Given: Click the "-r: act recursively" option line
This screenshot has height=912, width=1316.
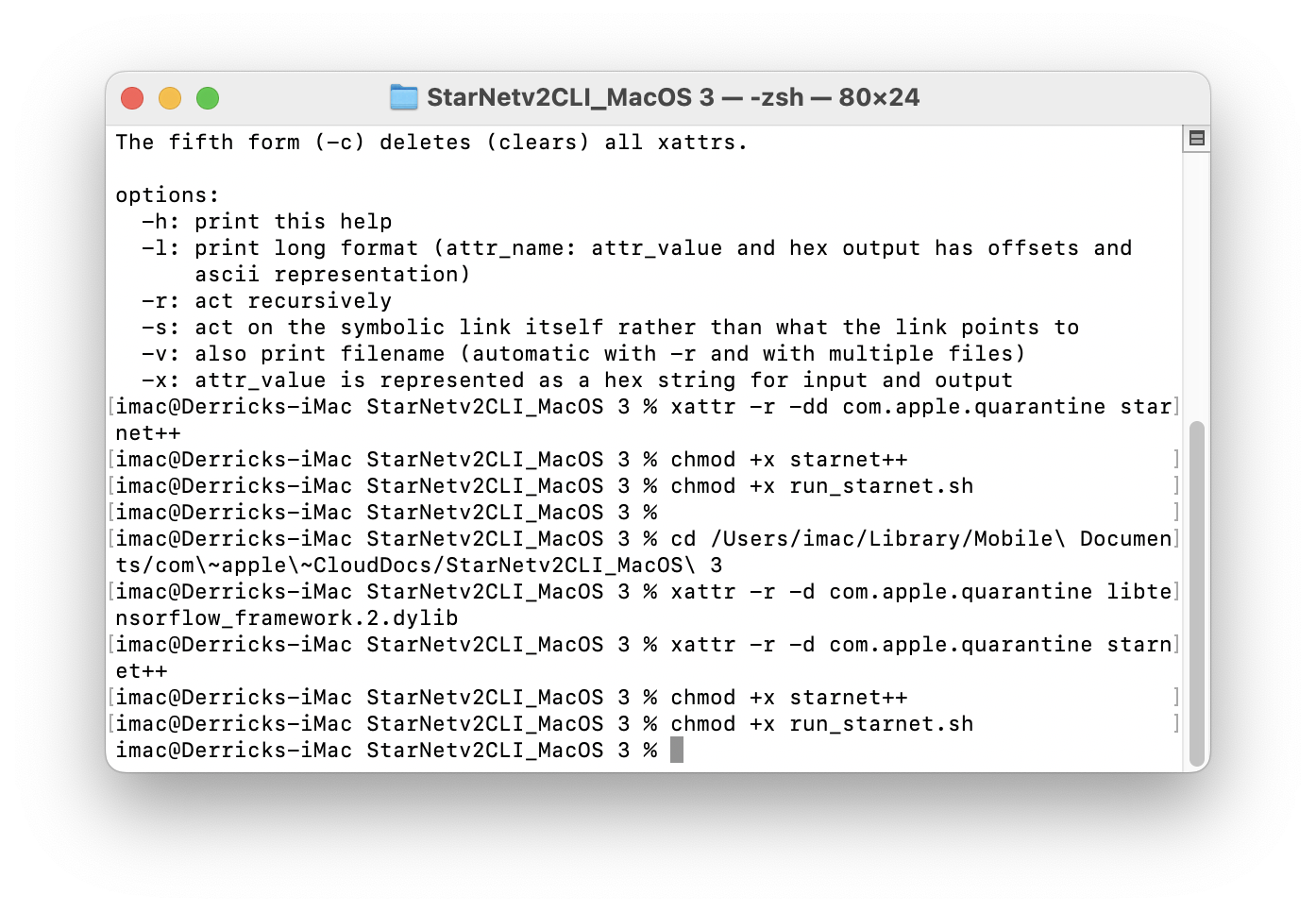Looking at the screenshot, I should click(x=266, y=301).
